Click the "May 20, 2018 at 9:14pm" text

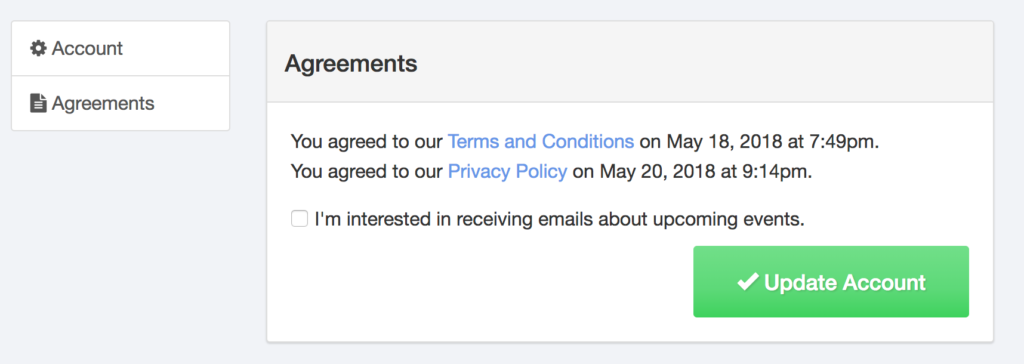tap(705, 172)
